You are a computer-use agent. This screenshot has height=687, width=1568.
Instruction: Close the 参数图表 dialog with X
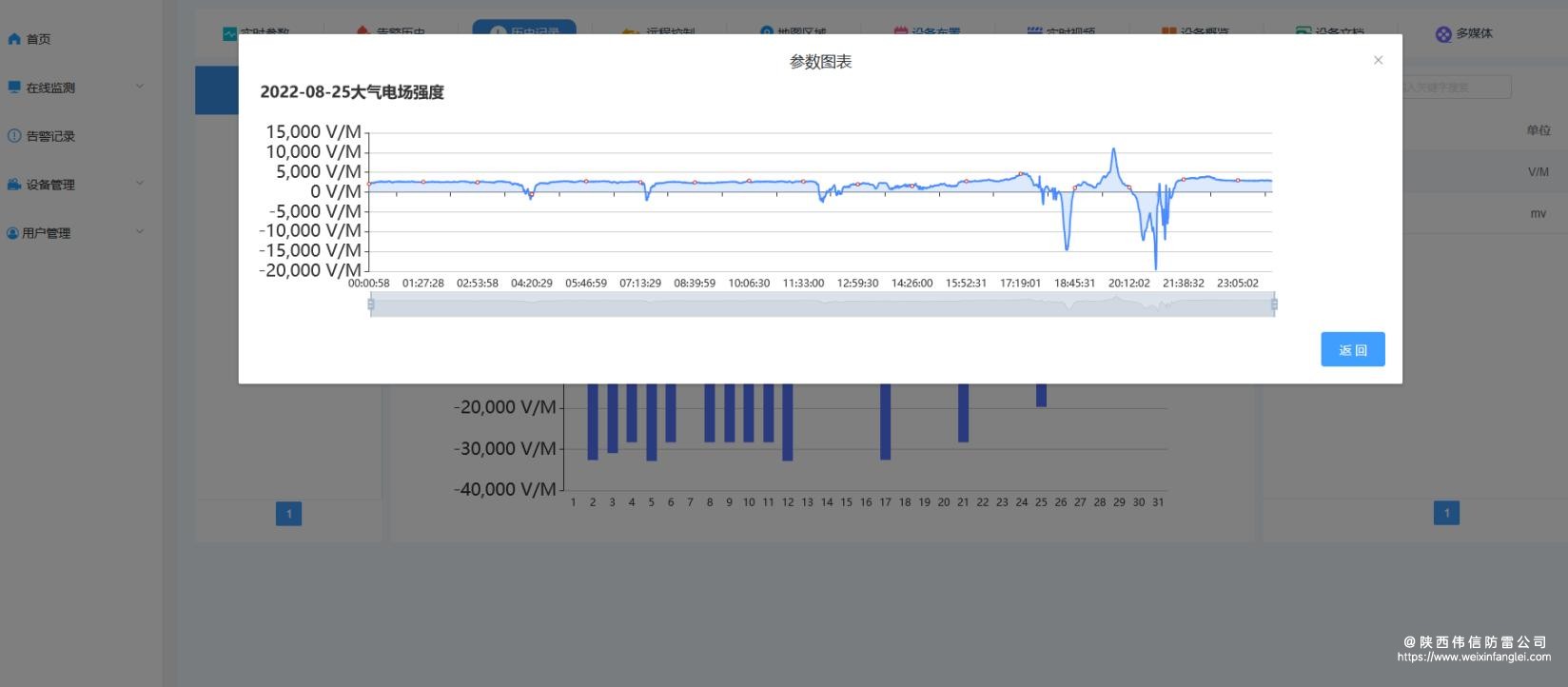pyautogui.click(x=1378, y=60)
